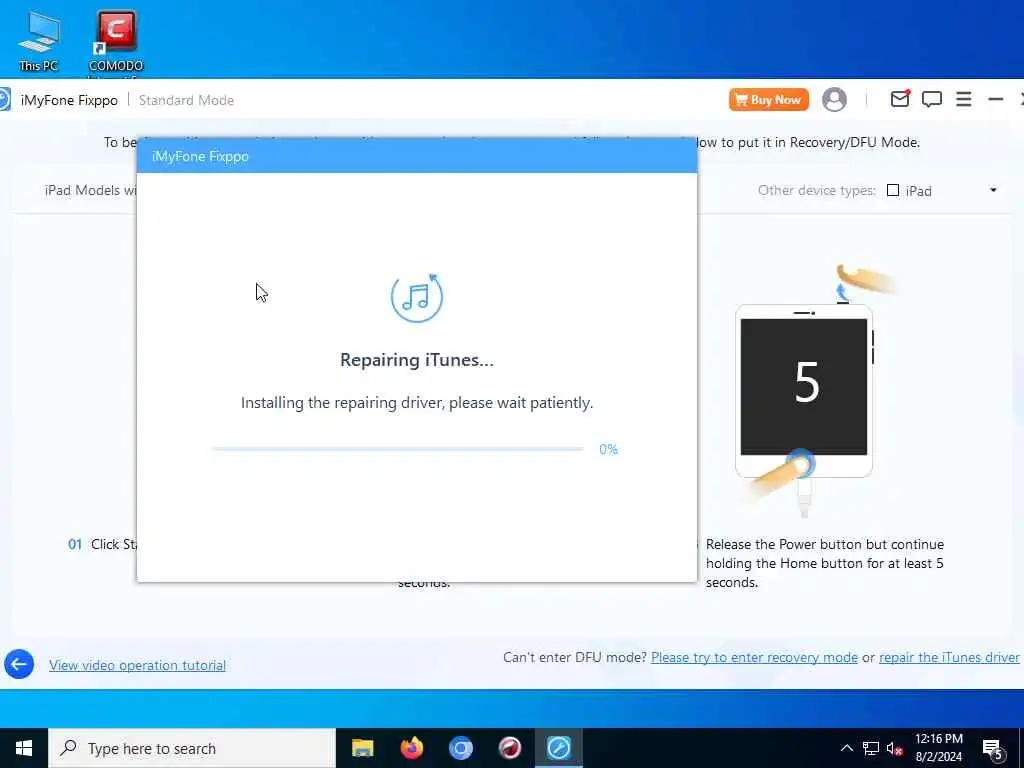Screen dimensions: 1024x768
Task: Click Please try to enter recovery mode link
Action: (x=754, y=657)
